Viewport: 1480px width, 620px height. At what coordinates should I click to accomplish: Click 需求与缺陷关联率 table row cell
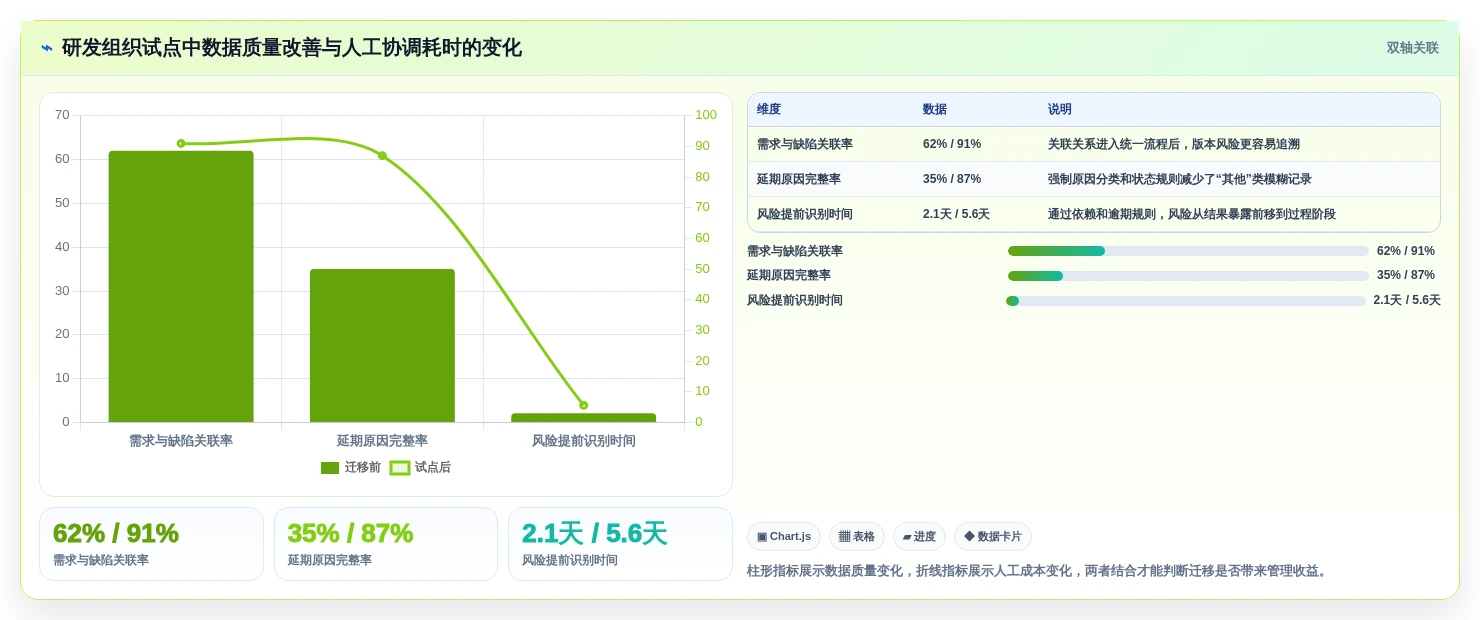805,144
